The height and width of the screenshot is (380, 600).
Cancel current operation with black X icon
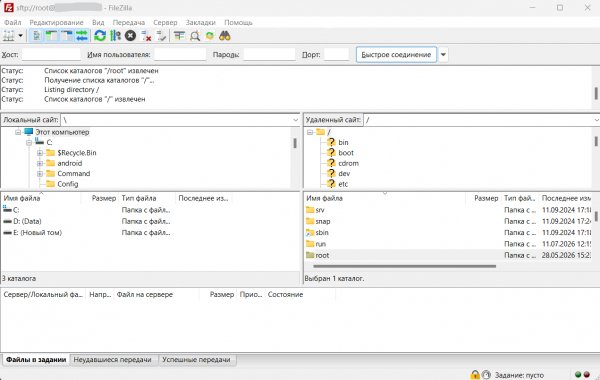click(x=130, y=36)
